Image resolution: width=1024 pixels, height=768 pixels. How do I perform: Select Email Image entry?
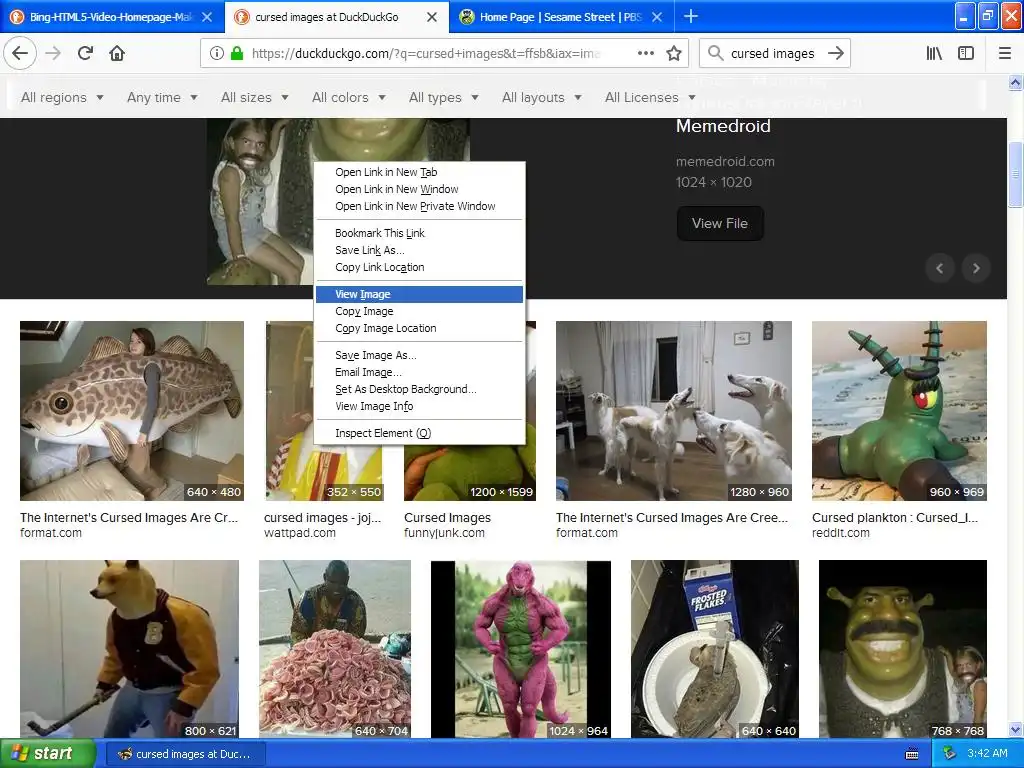419,372
